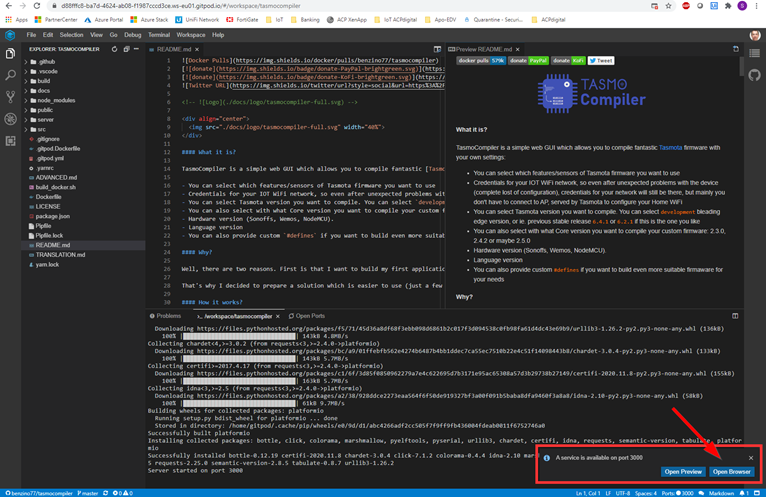
Task: Dismiss the port 3000 notification
Action: [751, 458]
